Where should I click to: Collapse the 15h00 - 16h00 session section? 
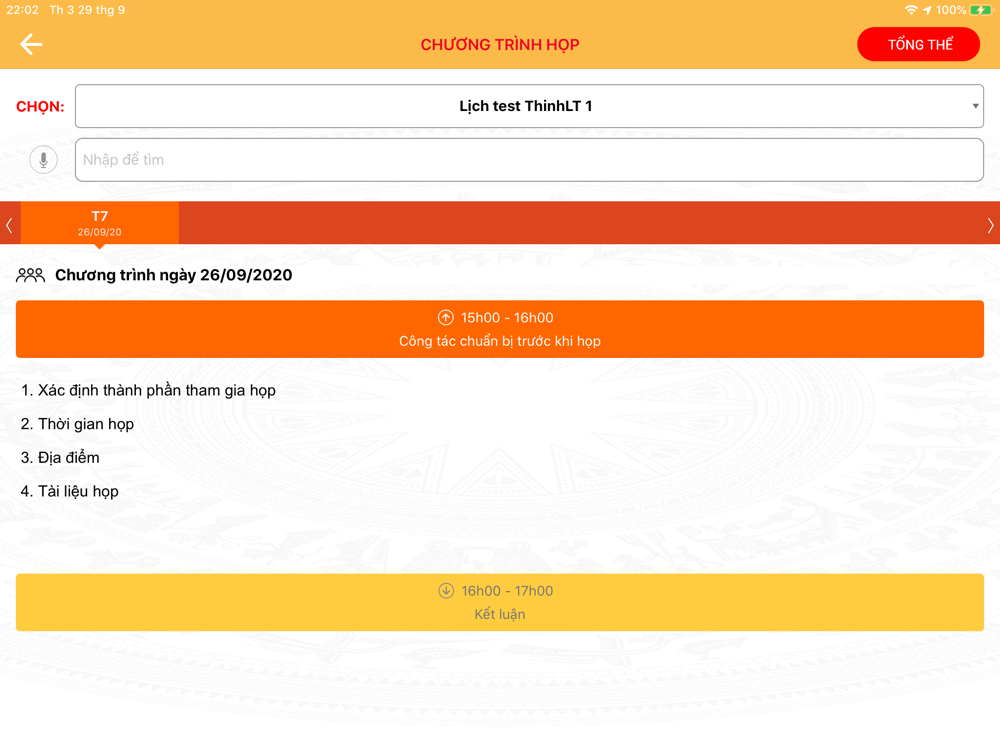click(499, 329)
